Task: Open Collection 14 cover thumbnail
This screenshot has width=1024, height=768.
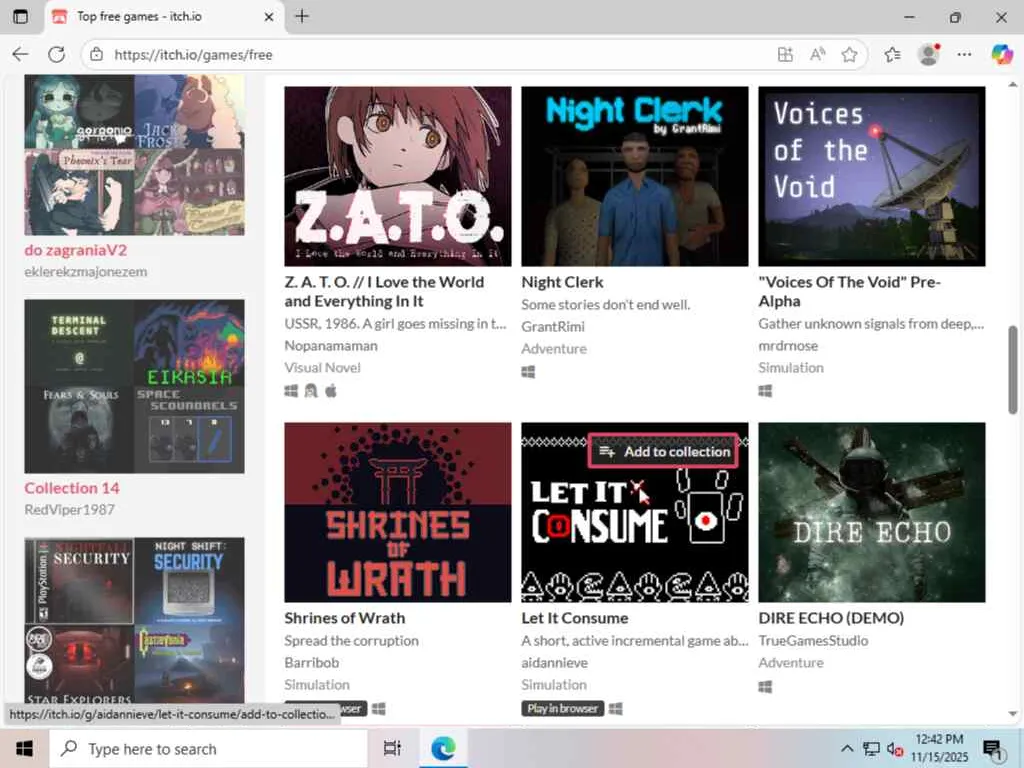Action: pyautogui.click(x=135, y=386)
